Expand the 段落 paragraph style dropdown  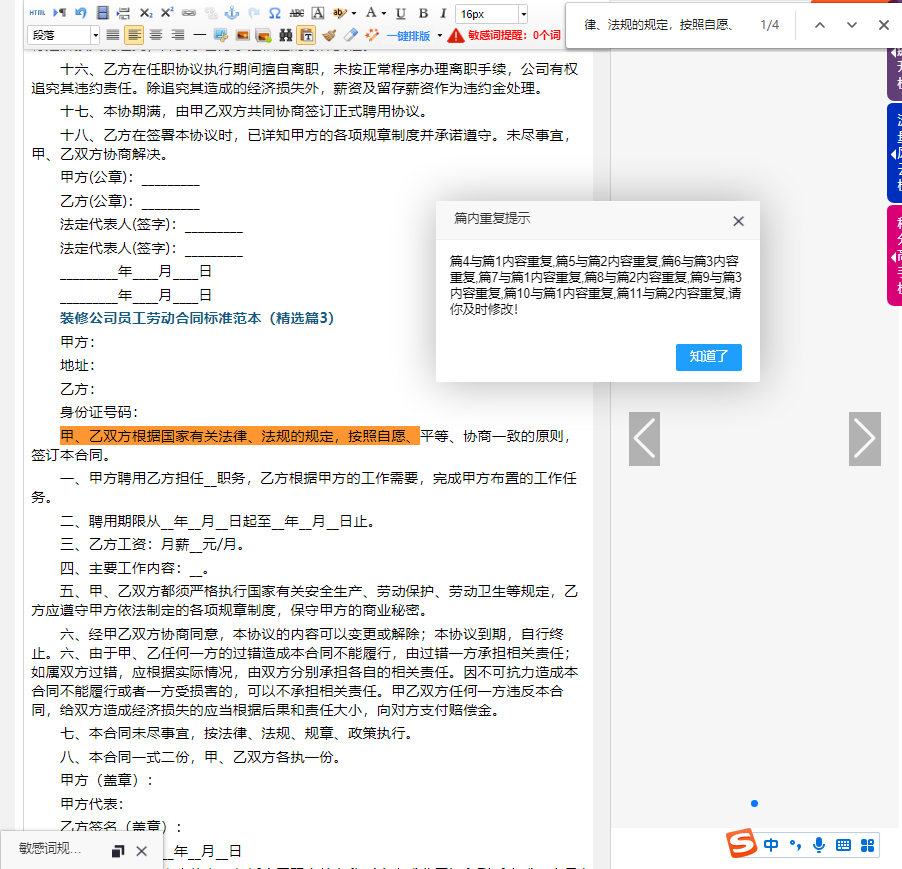(x=95, y=35)
